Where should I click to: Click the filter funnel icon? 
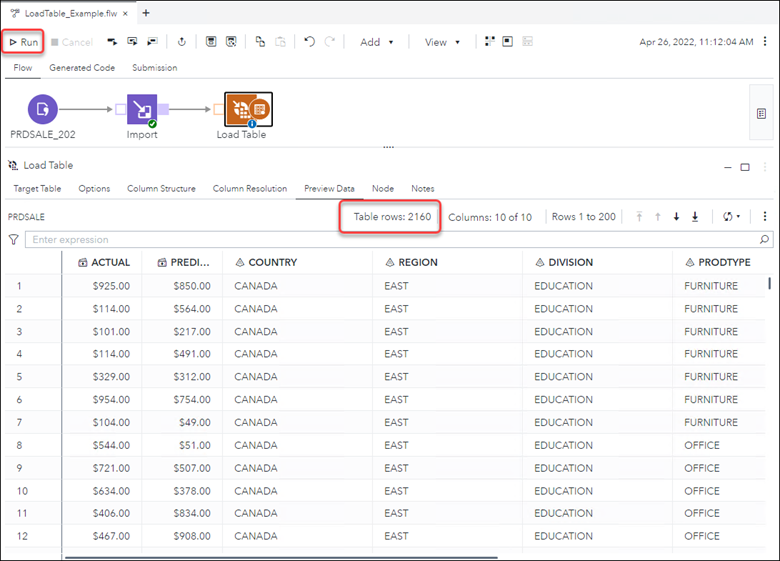pos(13,240)
